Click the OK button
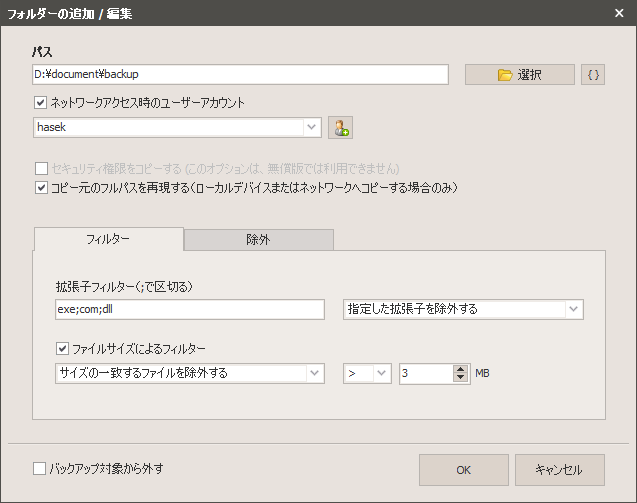Image resolution: width=637 pixels, height=503 pixels. point(464,470)
